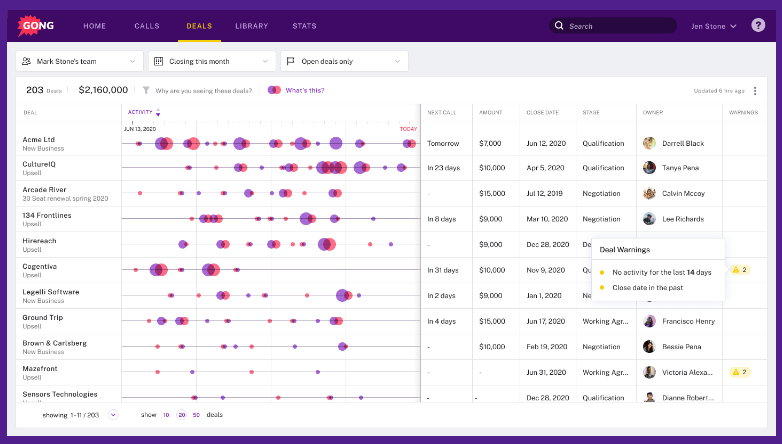
Task: Click the NEXT CALL column header
Action: pos(441,113)
